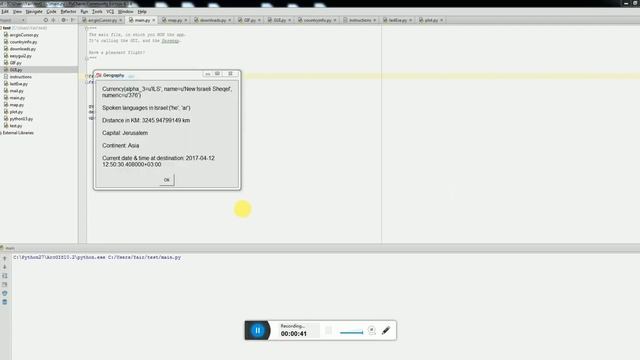This screenshot has width=640, height=360.
Task: Close the instructions editor tab
Action: click(x=374, y=20)
